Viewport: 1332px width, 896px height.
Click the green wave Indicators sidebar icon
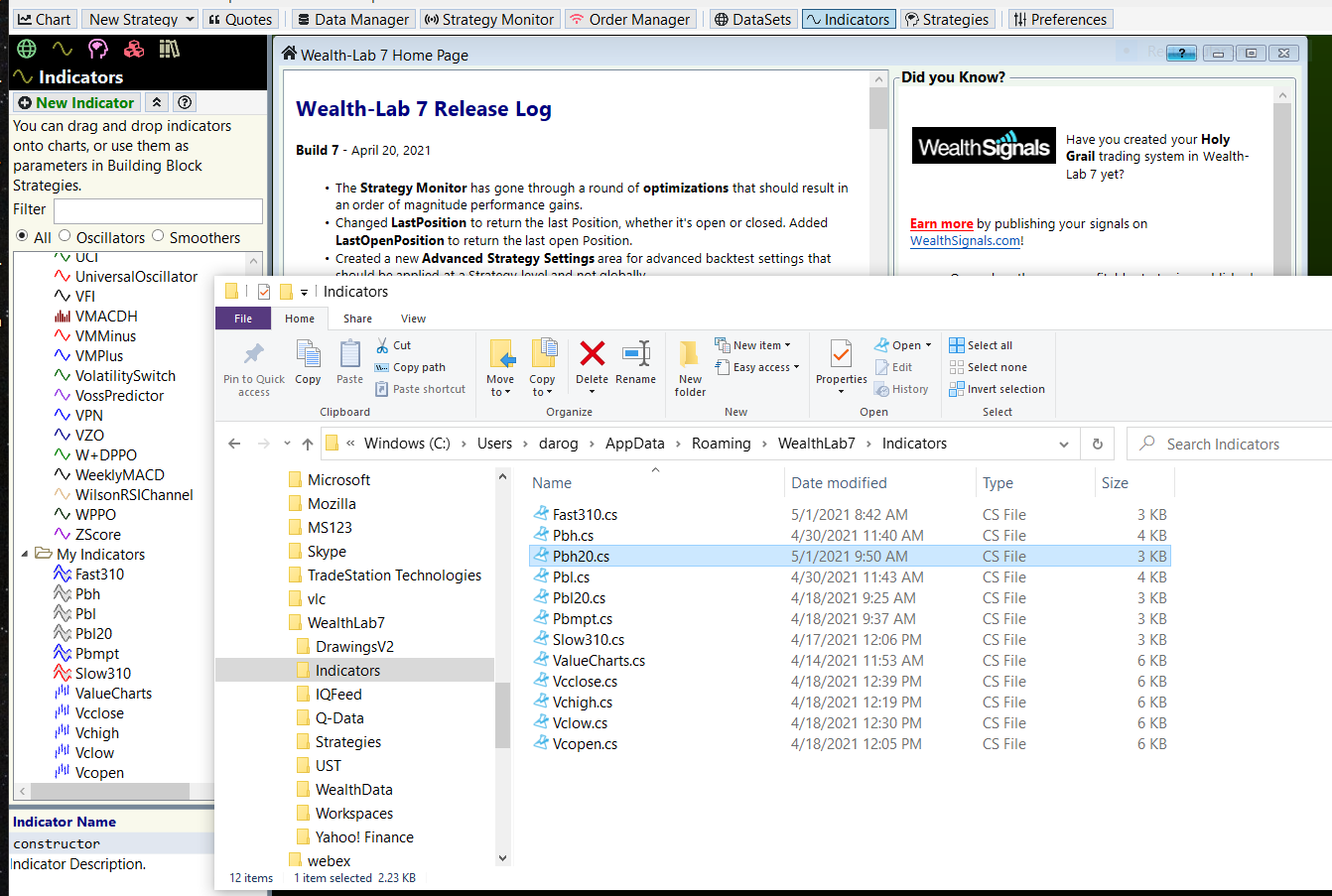point(63,49)
